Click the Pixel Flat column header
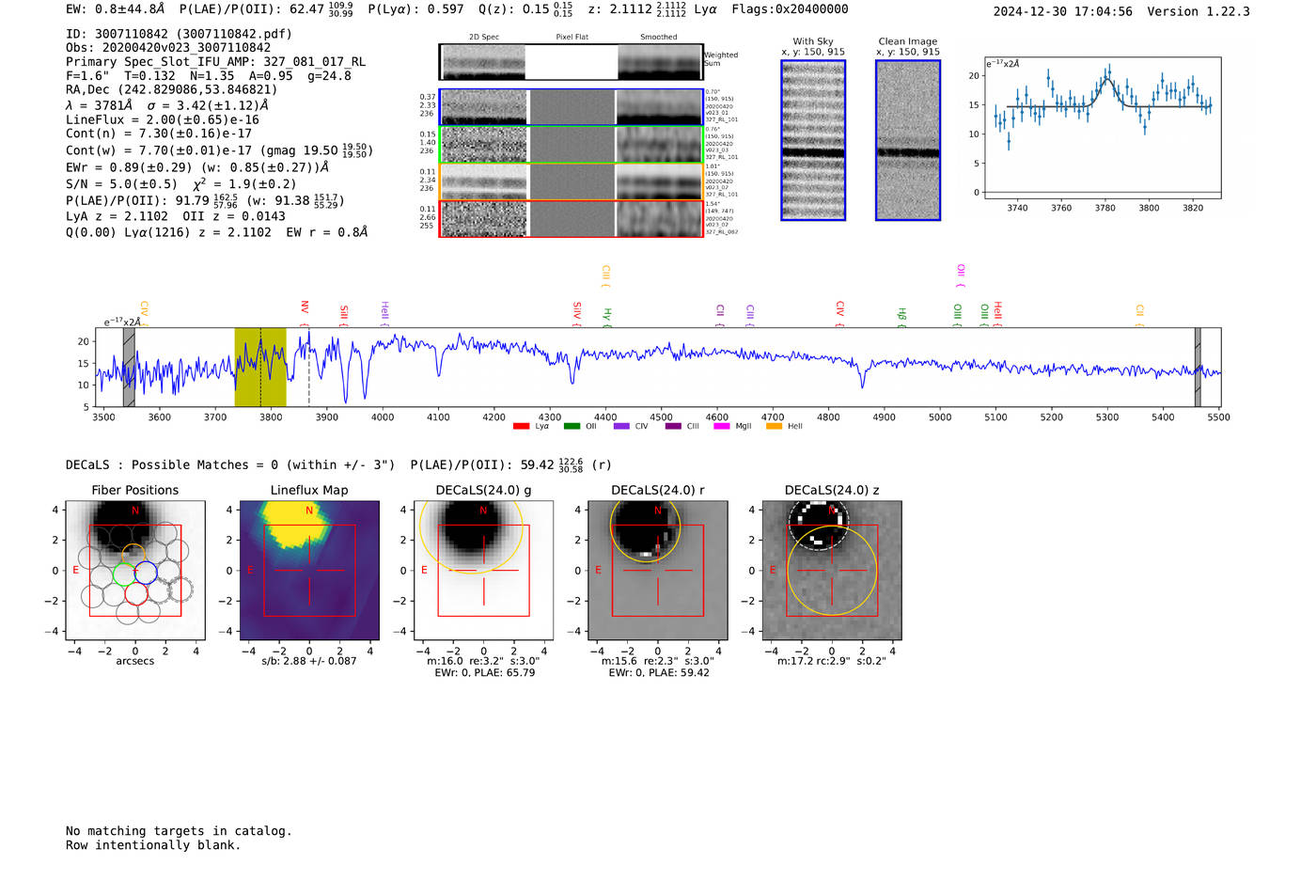The width and height of the screenshot is (1316, 896). (x=572, y=38)
